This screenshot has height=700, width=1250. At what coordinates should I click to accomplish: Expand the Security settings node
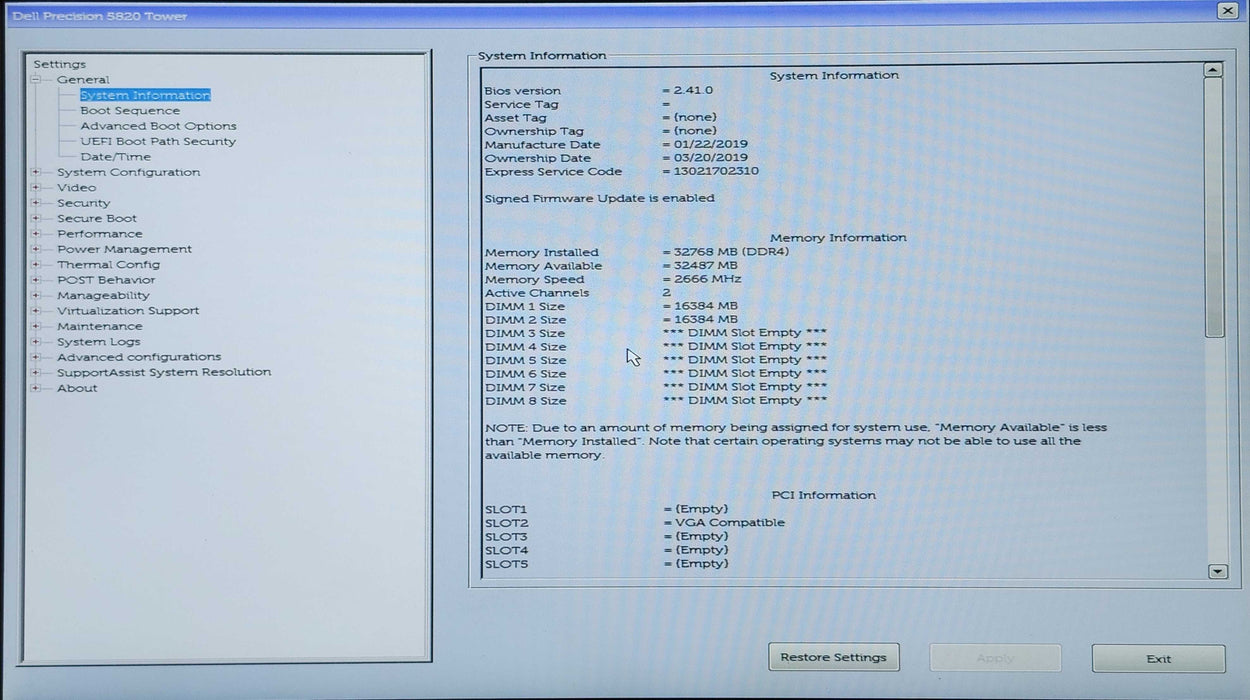(x=36, y=203)
